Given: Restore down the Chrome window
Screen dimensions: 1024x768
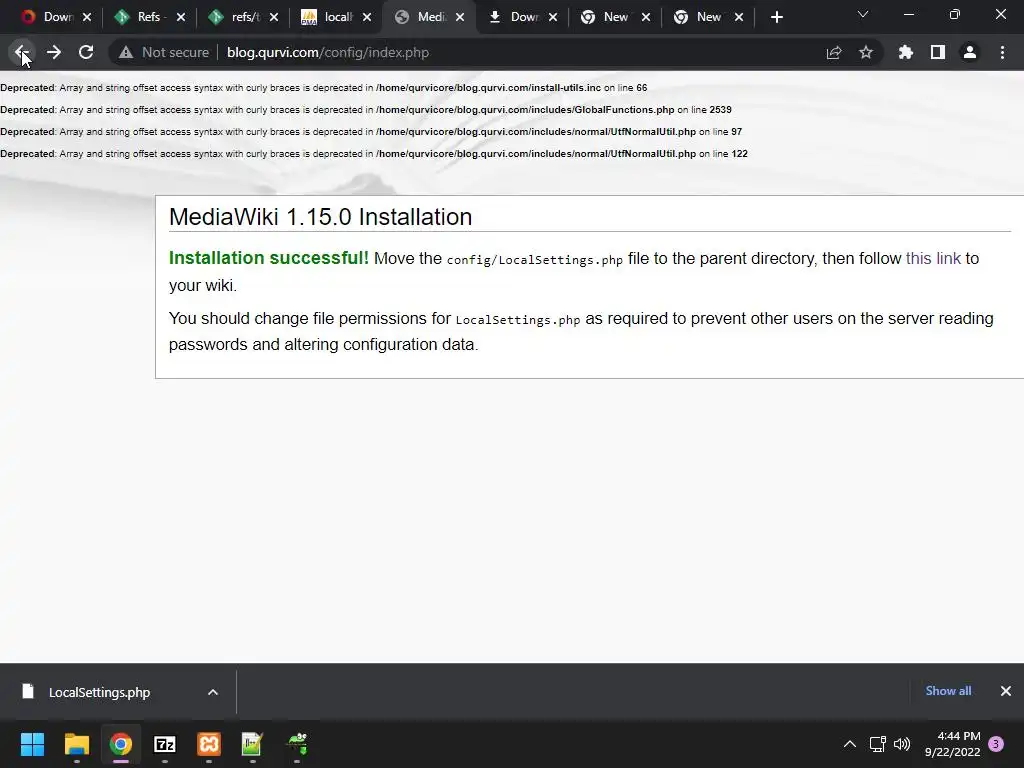Looking at the screenshot, I should pyautogui.click(x=955, y=14).
